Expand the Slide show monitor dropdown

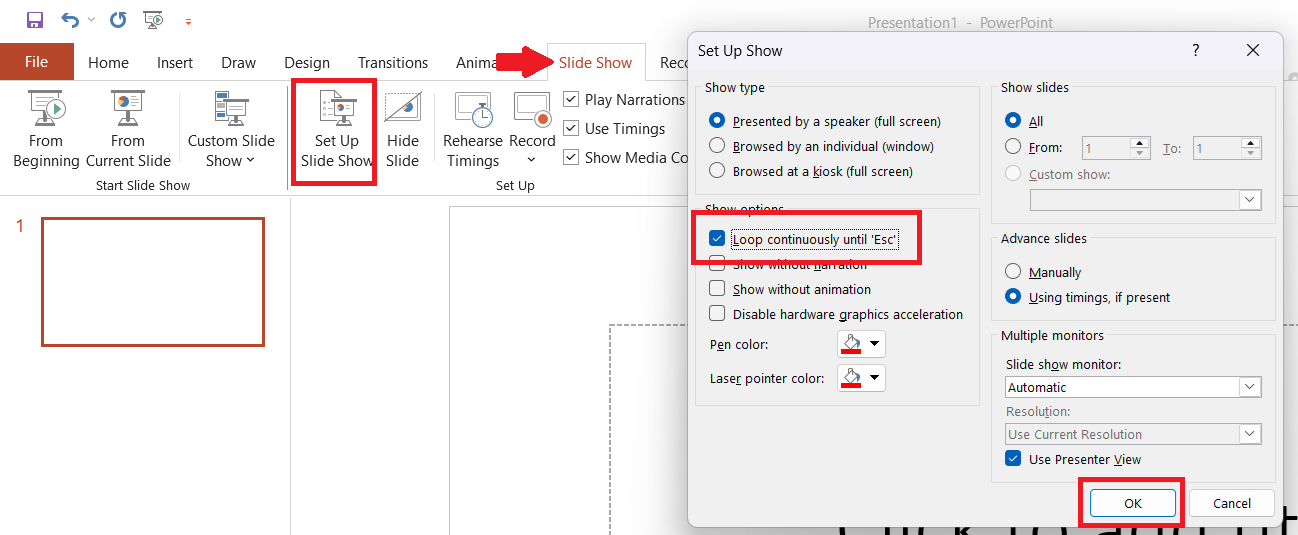pos(1250,387)
